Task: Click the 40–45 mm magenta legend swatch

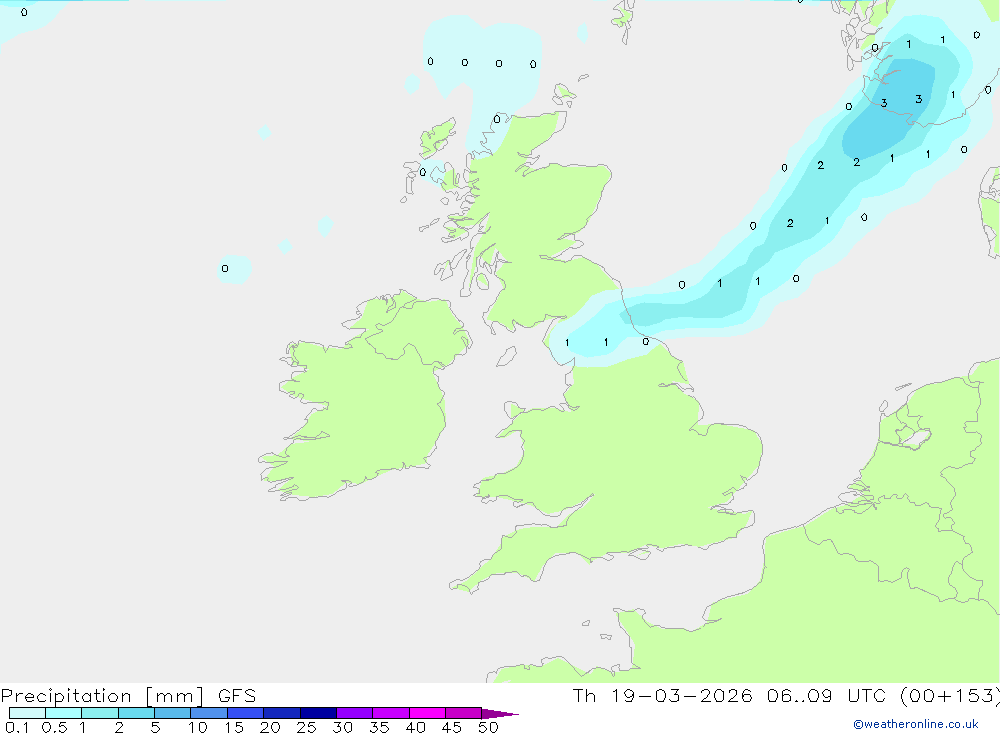Action: (x=427, y=713)
